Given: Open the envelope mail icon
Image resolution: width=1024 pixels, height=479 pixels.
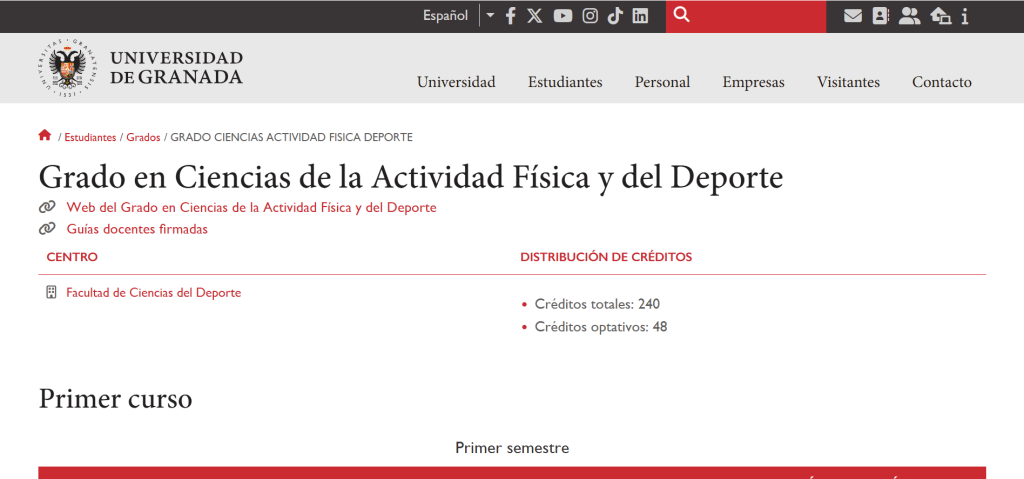Looking at the screenshot, I should [x=853, y=16].
